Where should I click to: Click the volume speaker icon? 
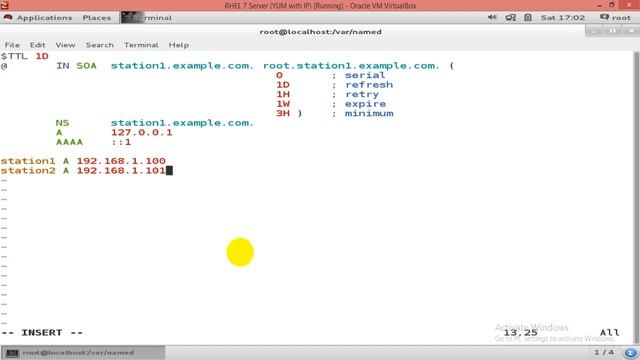tap(492, 17)
